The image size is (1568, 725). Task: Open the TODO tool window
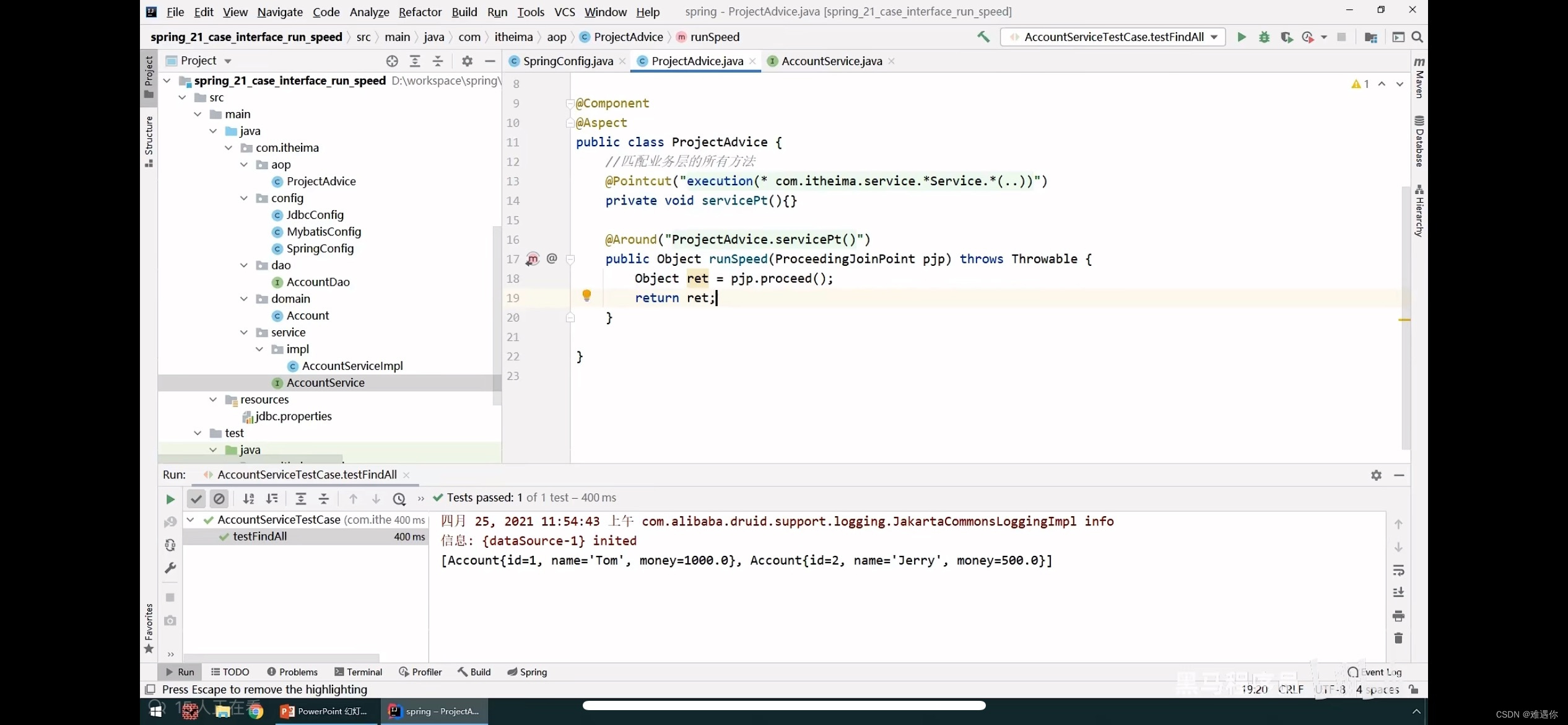click(230, 672)
